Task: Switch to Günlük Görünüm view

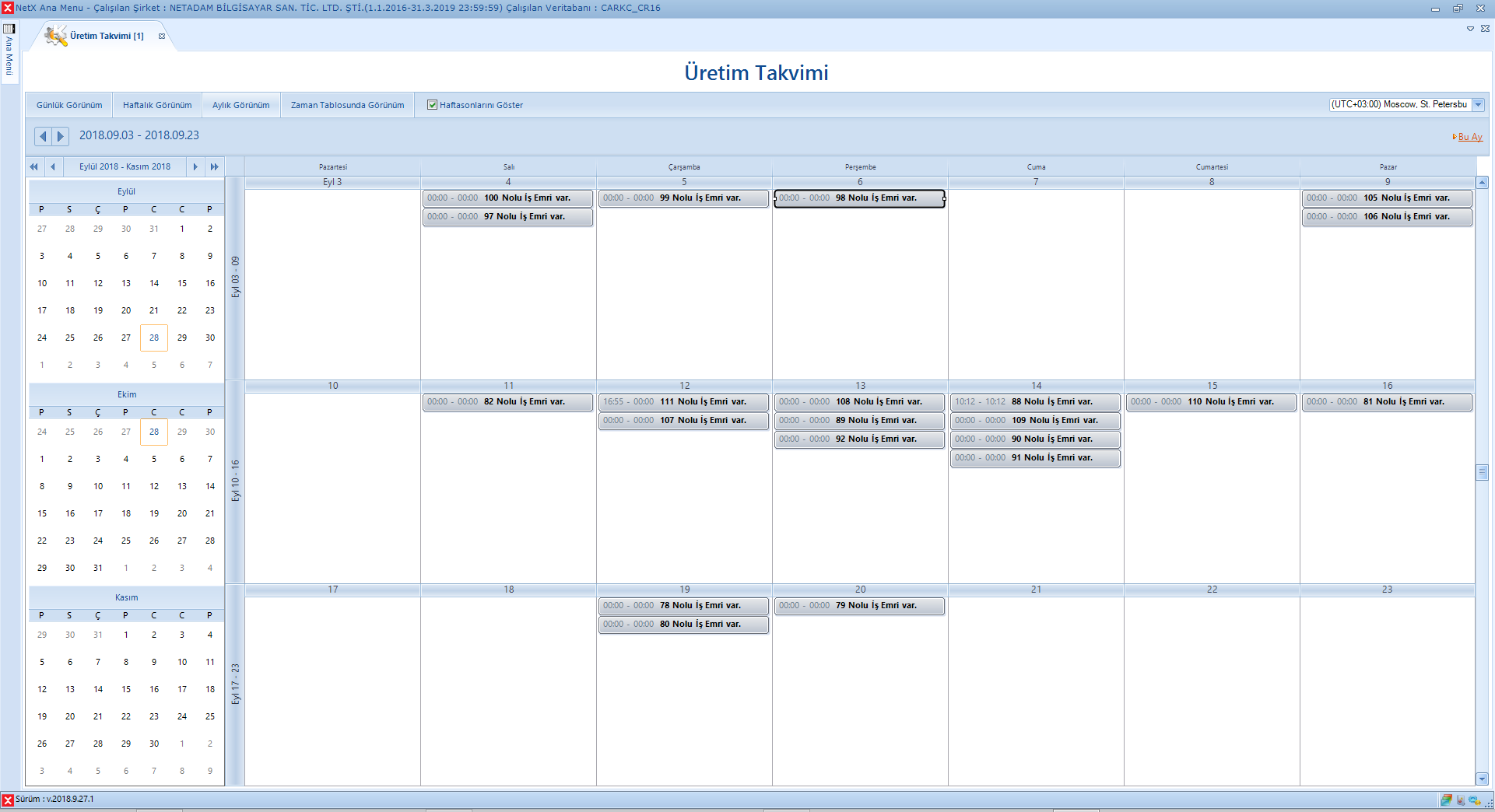Action: (x=69, y=105)
